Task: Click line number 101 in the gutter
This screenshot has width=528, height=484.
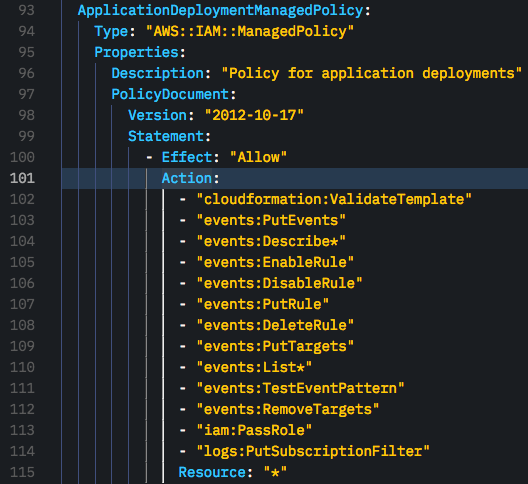Action: pos(22,178)
